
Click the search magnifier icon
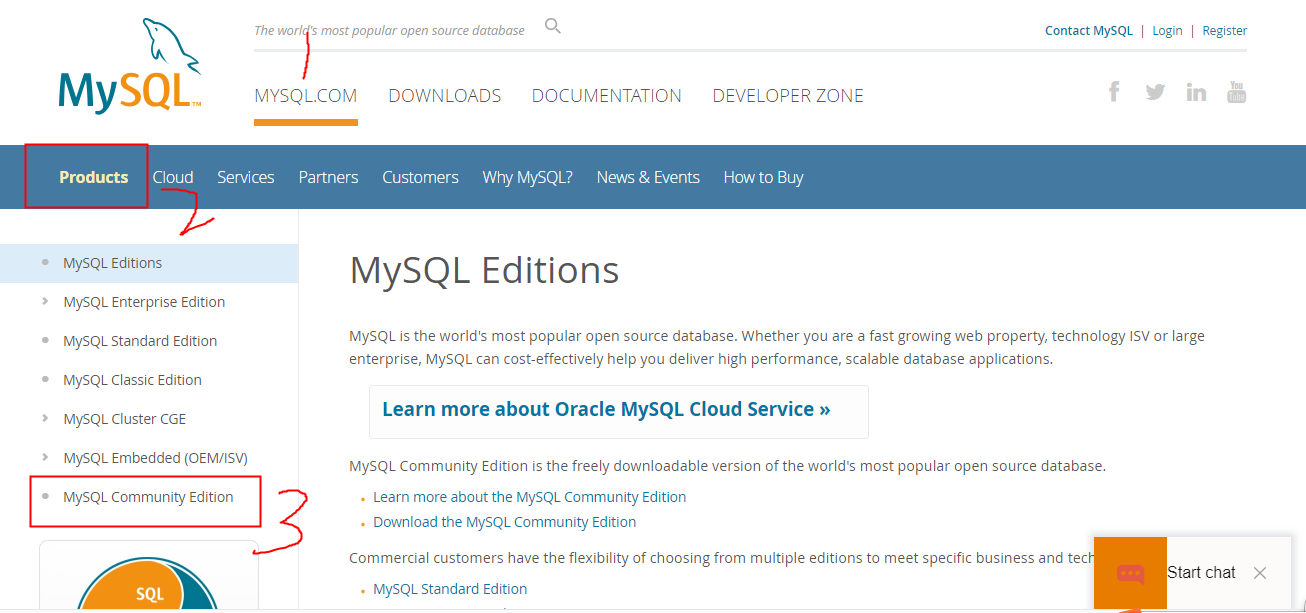pyautogui.click(x=552, y=25)
